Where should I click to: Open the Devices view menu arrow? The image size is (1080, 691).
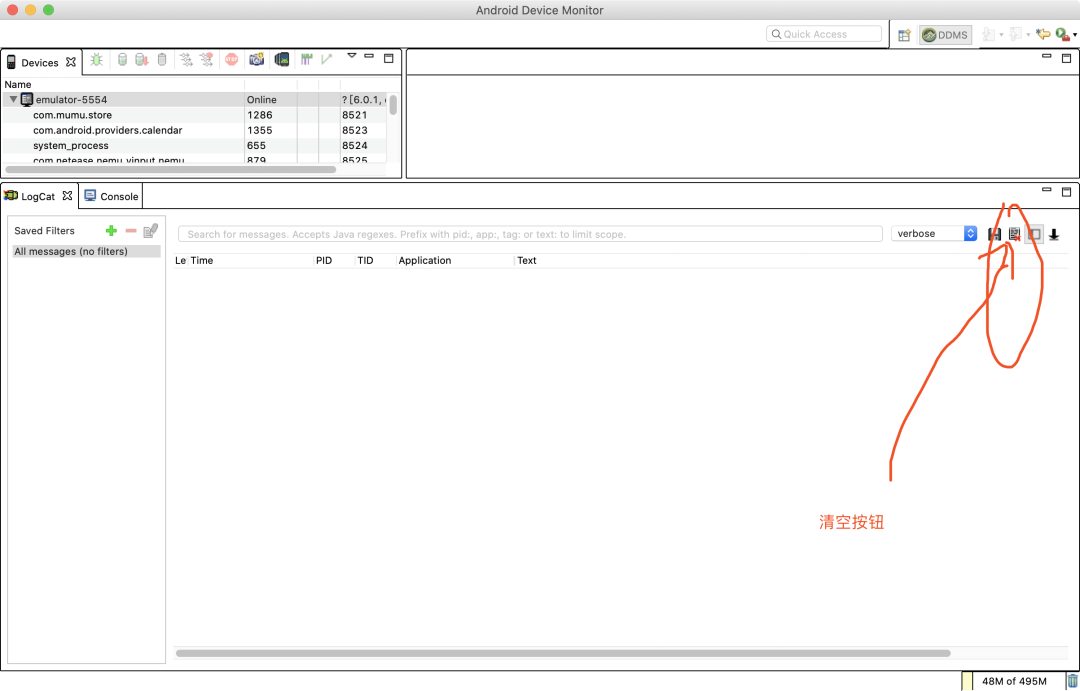pos(352,57)
